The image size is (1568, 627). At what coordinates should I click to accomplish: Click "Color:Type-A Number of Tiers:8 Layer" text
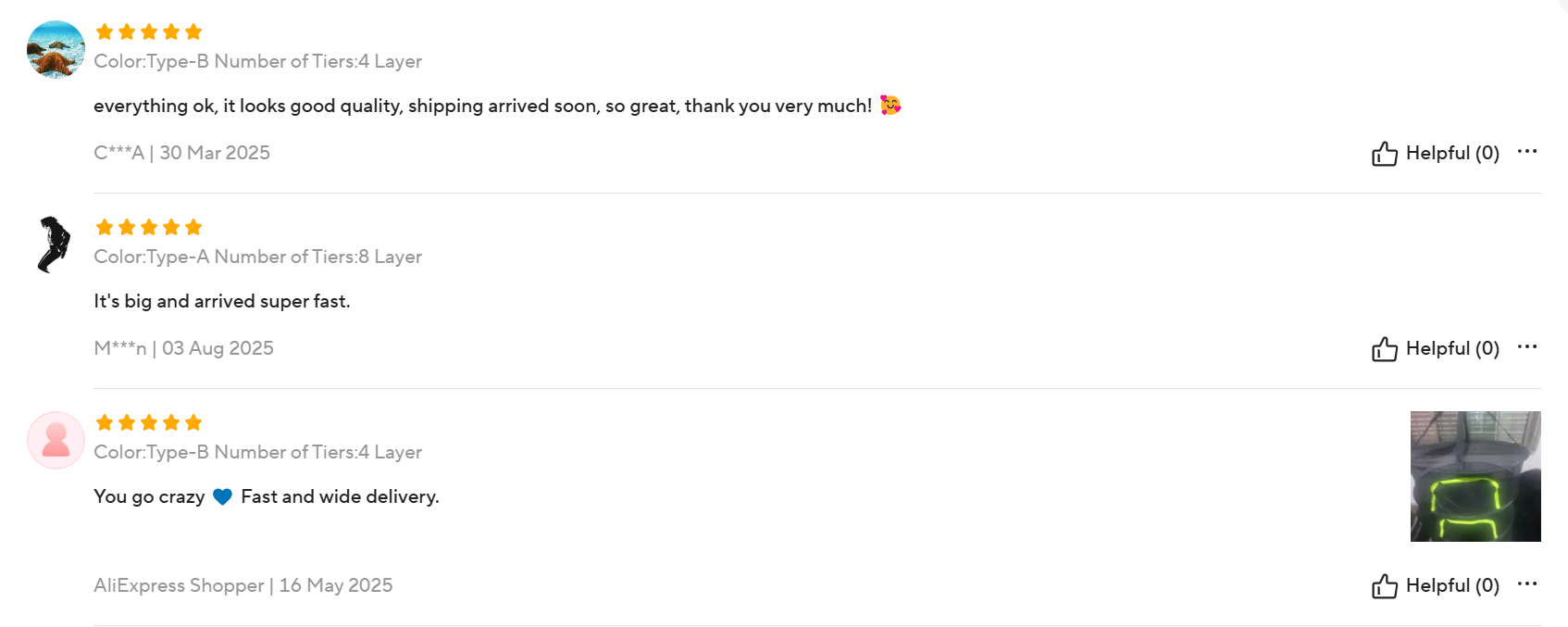tap(257, 257)
